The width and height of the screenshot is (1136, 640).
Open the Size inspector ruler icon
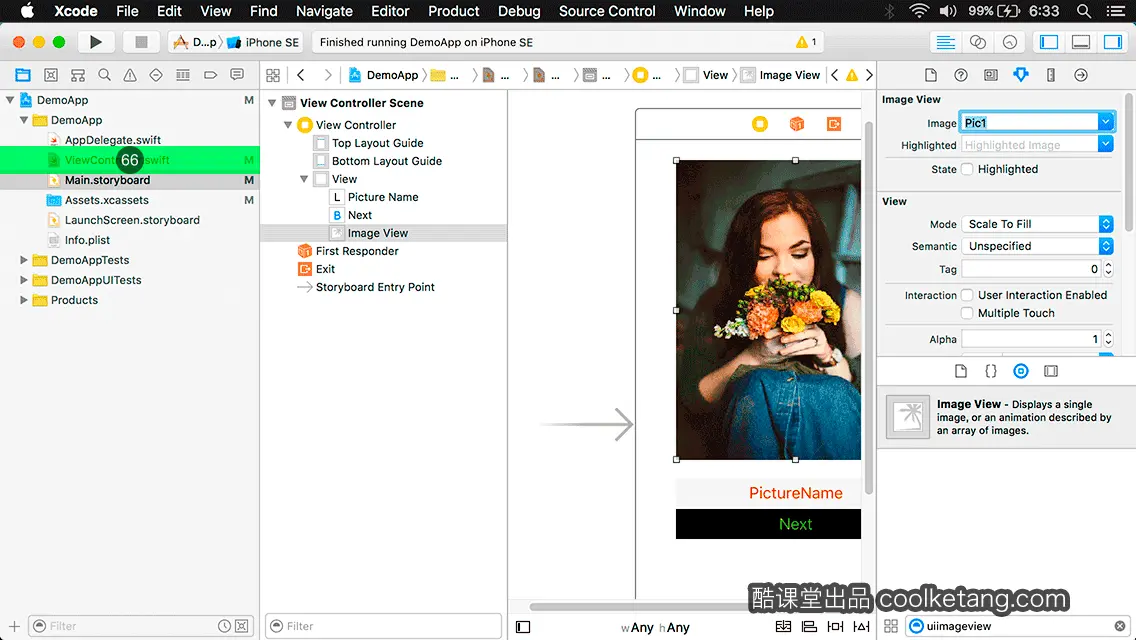click(1051, 75)
